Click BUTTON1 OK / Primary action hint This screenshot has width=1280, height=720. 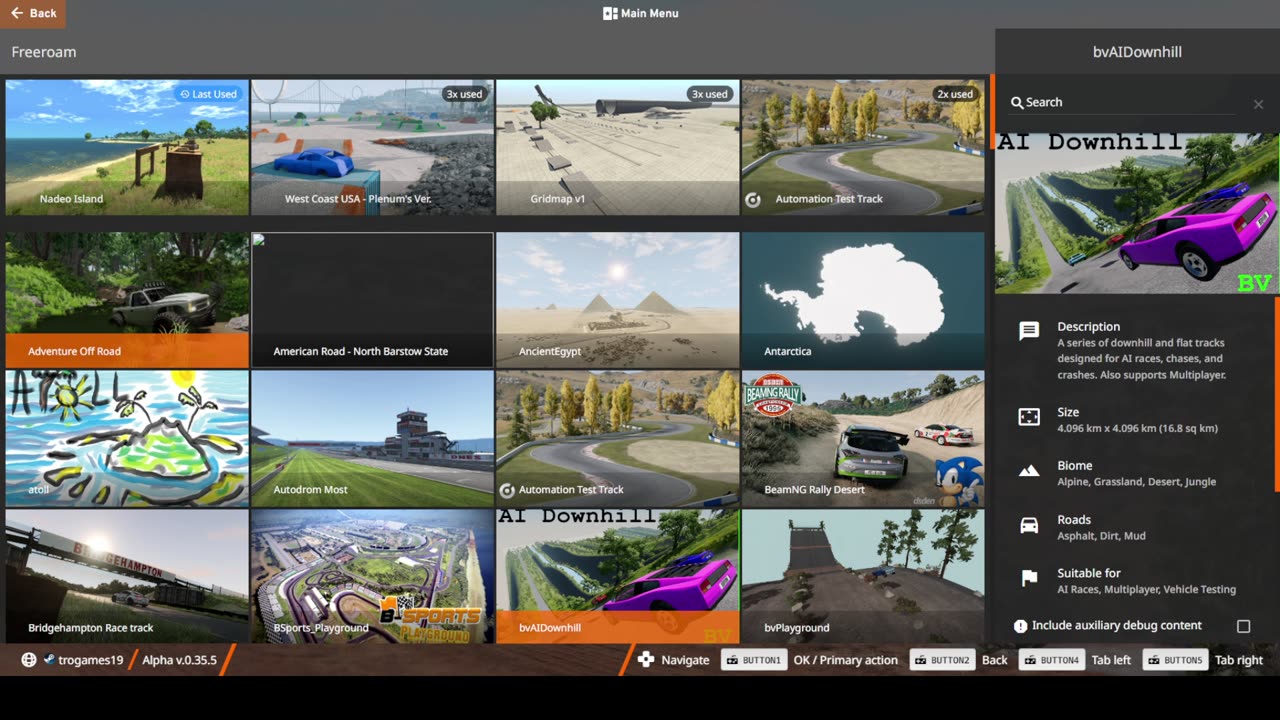[x=809, y=660]
